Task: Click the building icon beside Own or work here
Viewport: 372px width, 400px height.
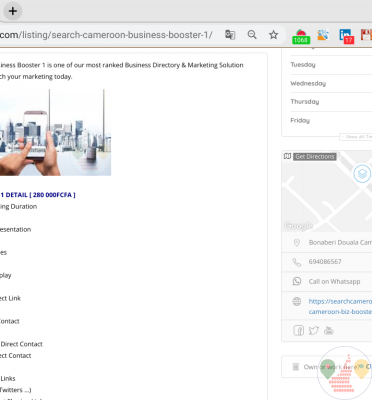Action: coord(295,367)
